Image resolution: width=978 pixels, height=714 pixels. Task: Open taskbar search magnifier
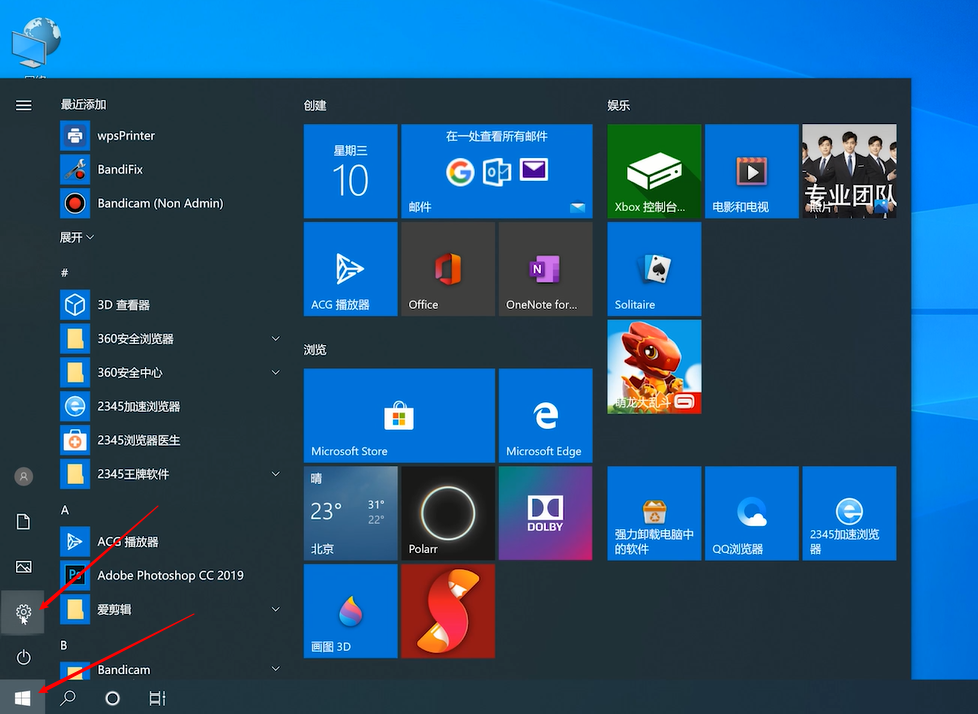tap(68, 698)
